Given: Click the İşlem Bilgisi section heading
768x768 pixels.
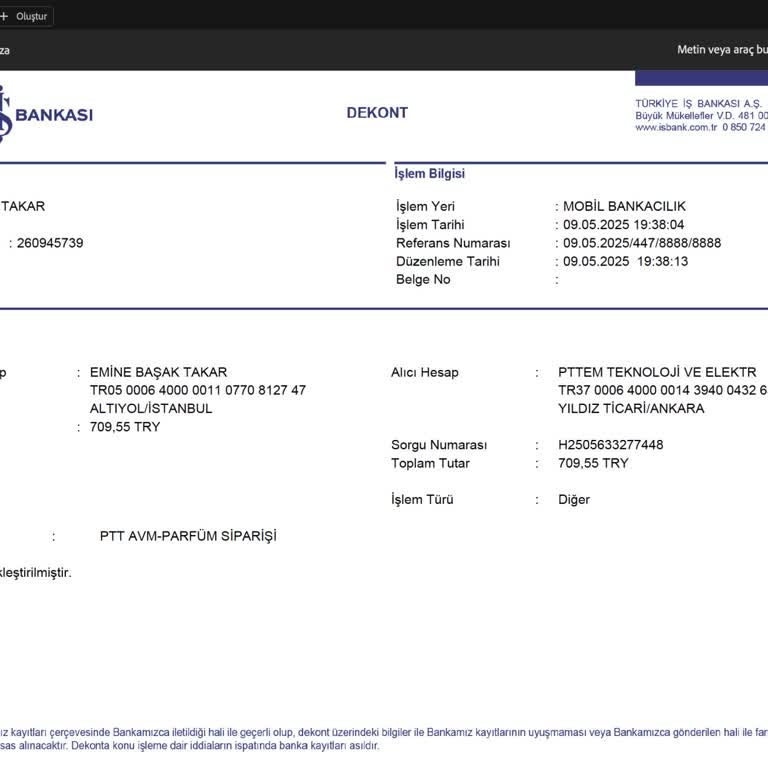Looking at the screenshot, I should pyautogui.click(x=430, y=173).
